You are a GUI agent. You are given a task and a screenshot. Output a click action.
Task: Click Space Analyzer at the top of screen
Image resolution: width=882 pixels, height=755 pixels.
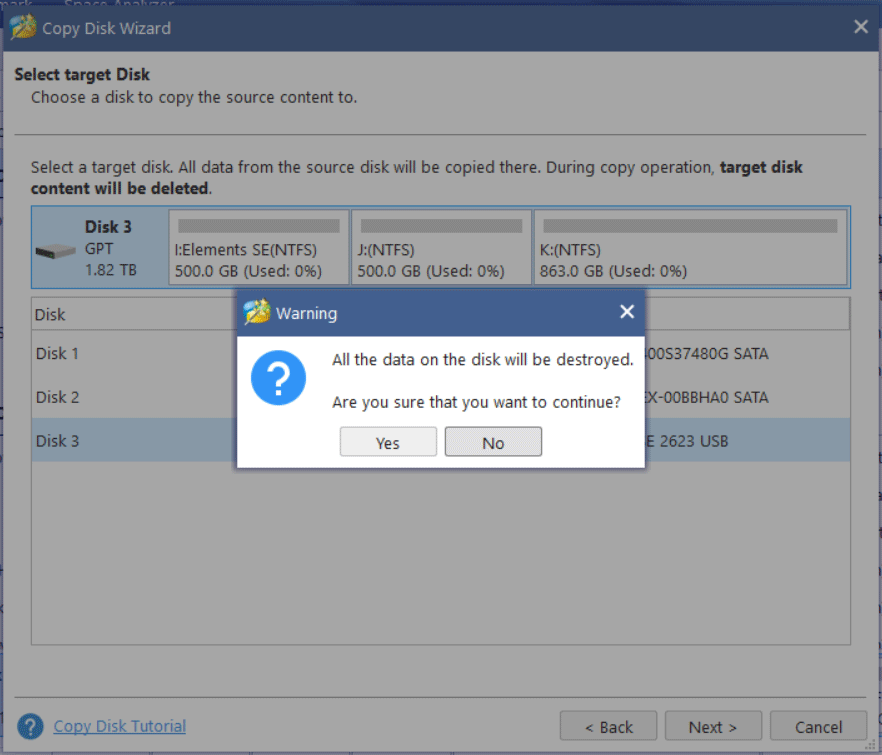[119, 4]
